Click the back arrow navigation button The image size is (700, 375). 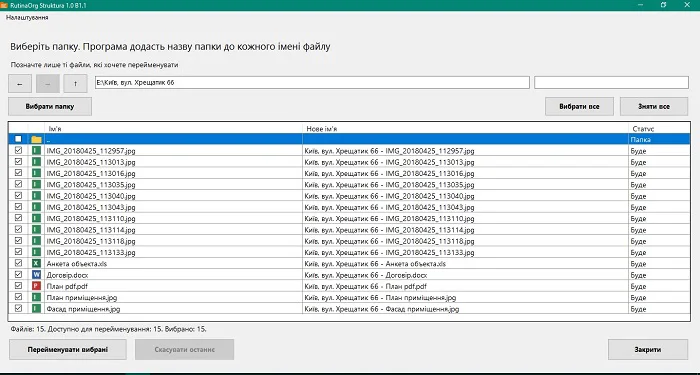(20, 84)
